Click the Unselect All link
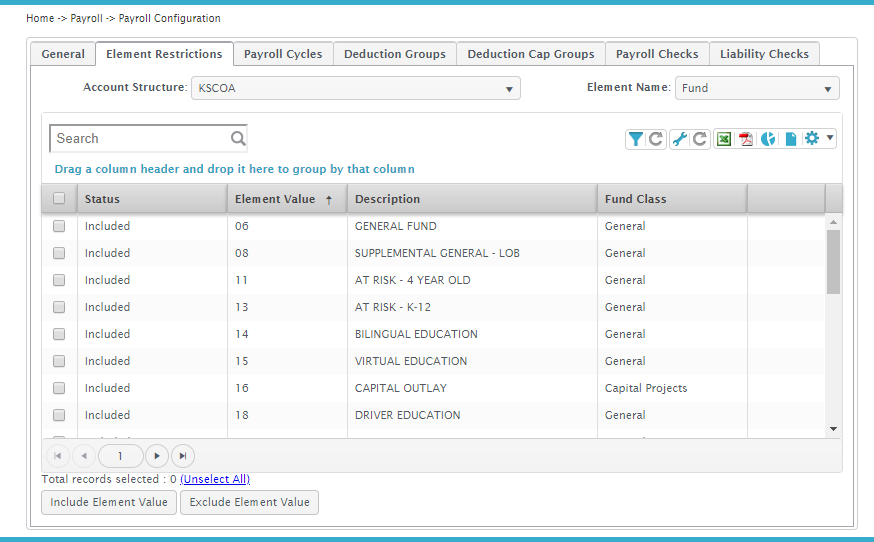874x542 pixels. (x=215, y=479)
